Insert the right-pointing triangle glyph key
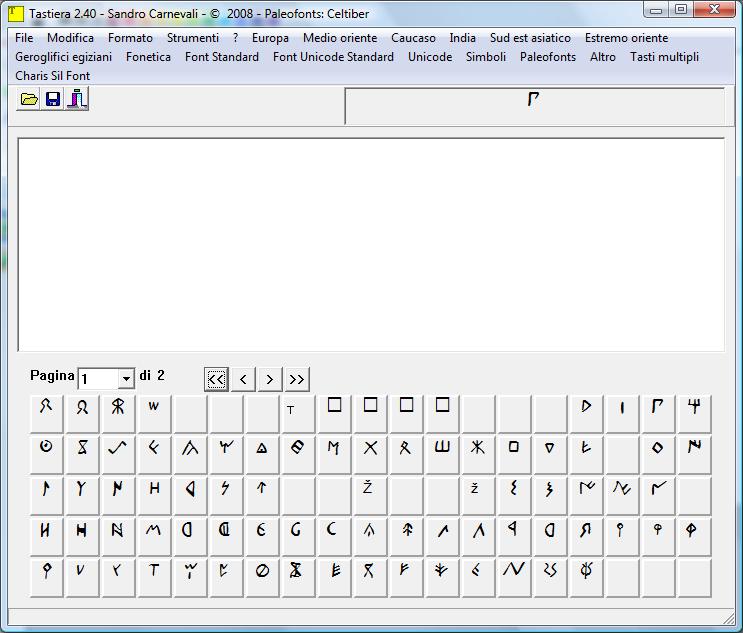 pyautogui.click(x=586, y=414)
